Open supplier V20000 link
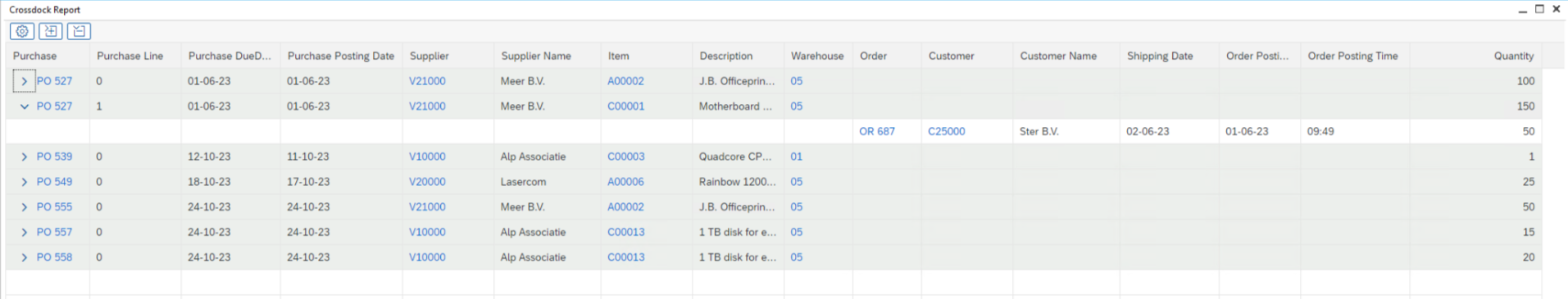Image resolution: width=1568 pixels, height=299 pixels. coord(427,182)
